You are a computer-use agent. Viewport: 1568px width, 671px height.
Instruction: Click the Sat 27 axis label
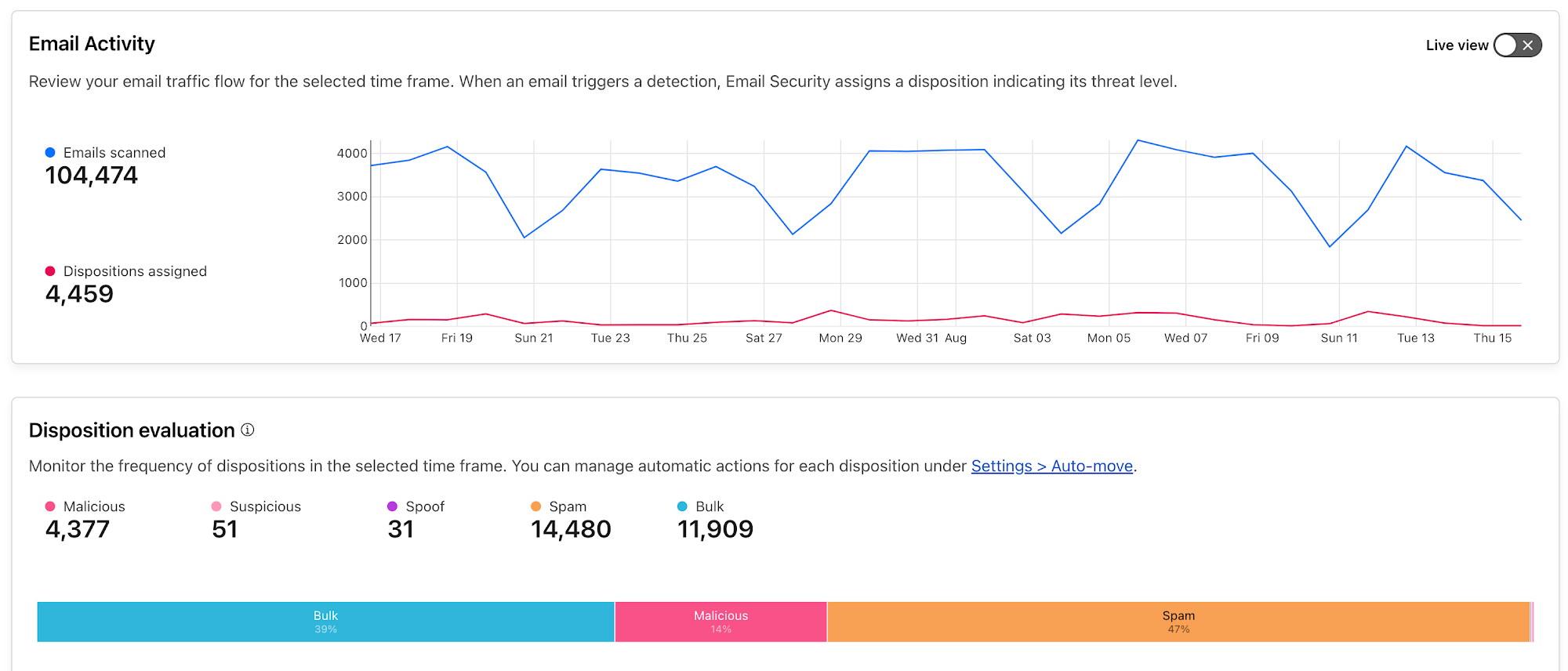pyautogui.click(x=764, y=338)
